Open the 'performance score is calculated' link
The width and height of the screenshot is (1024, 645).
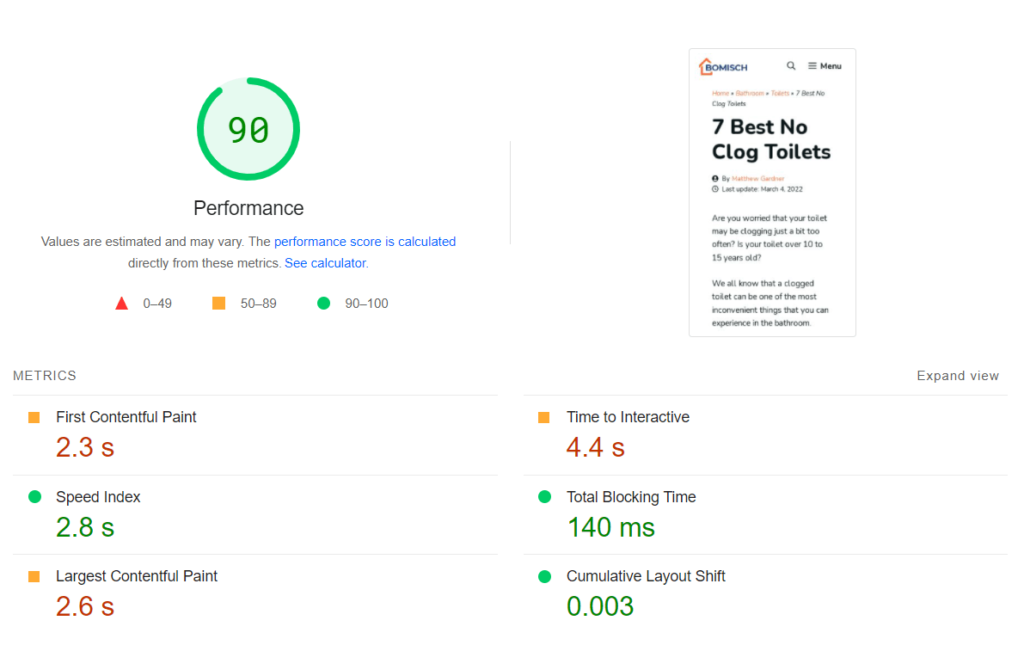click(x=364, y=241)
